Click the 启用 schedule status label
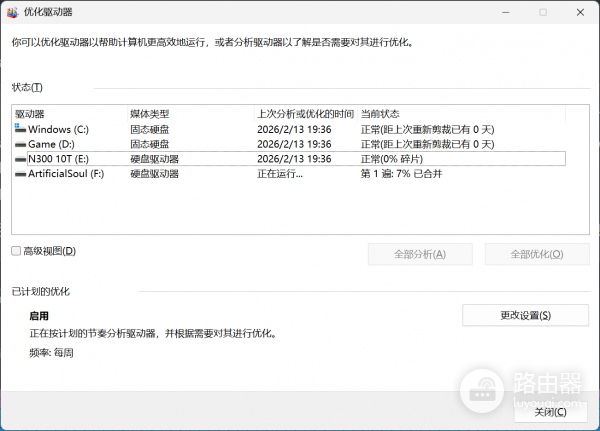 tap(39, 316)
